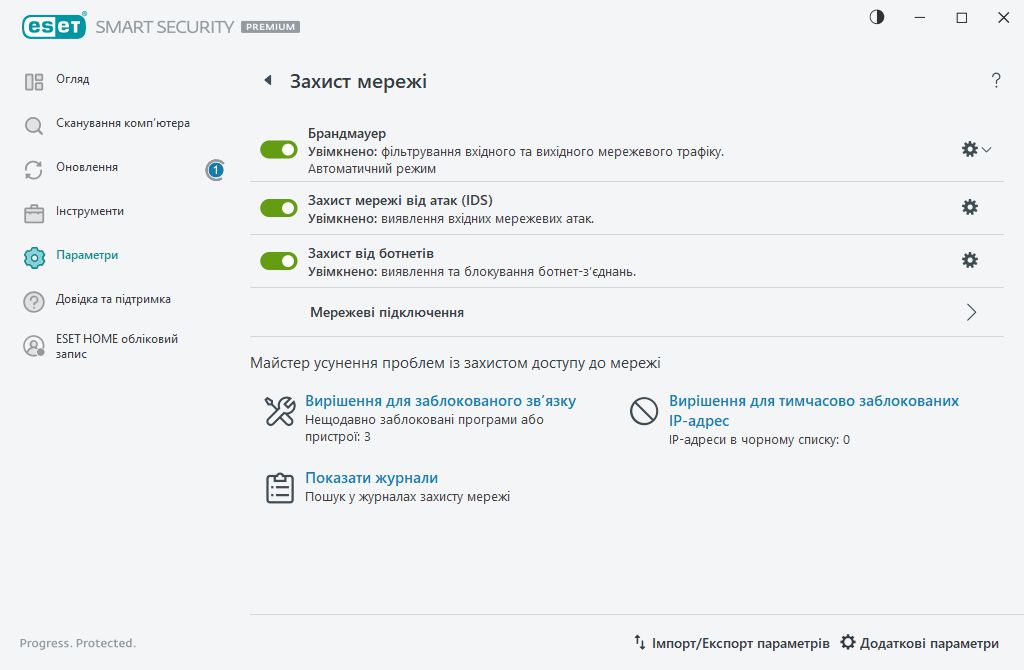Image resolution: width=1024 pixels, height=670 pixels.
Task: Turn off the IDS network attack protection switch
Action: tap(279, 208)
